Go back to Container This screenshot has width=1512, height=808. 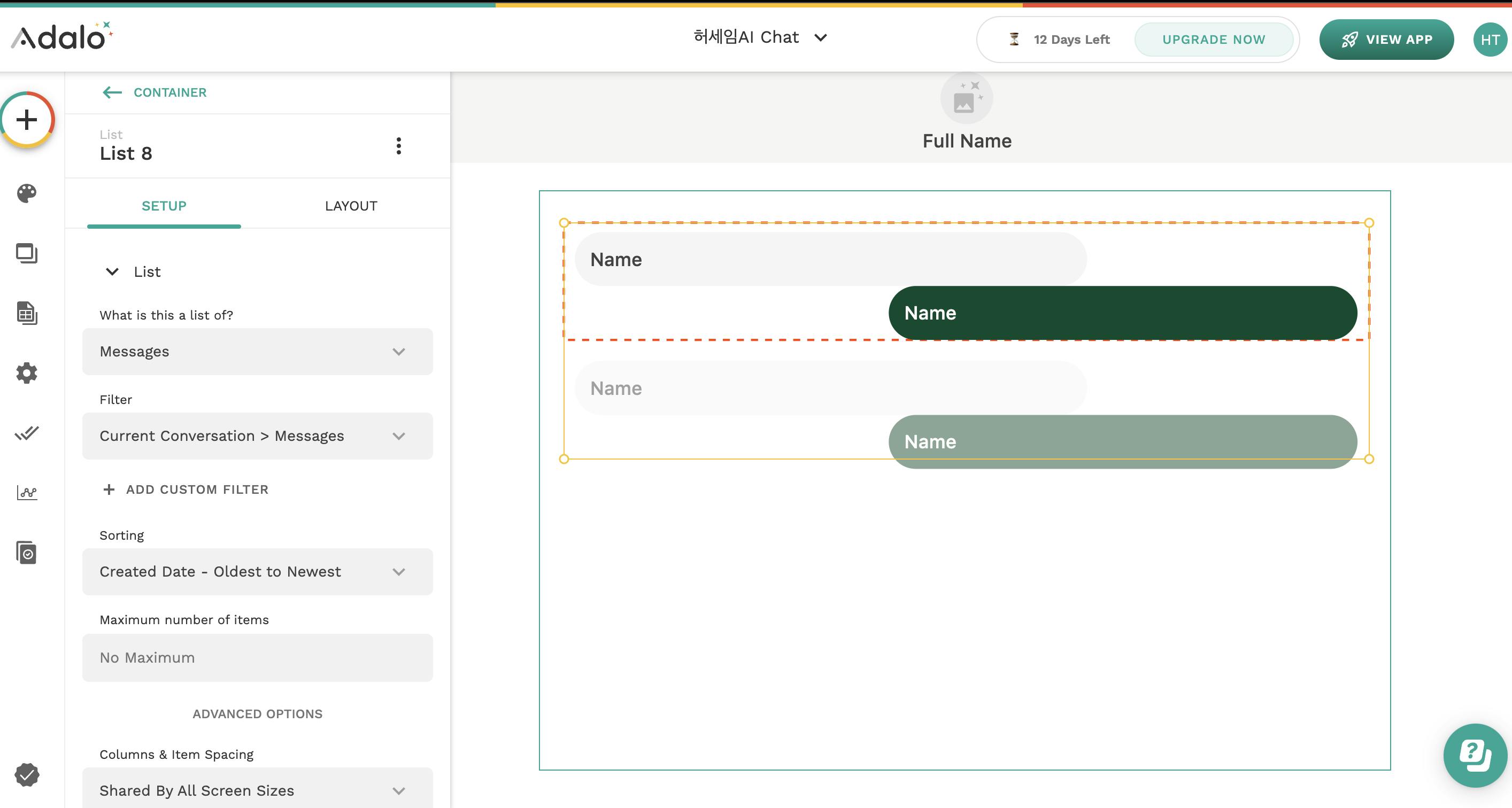click(x=155, y=92)
